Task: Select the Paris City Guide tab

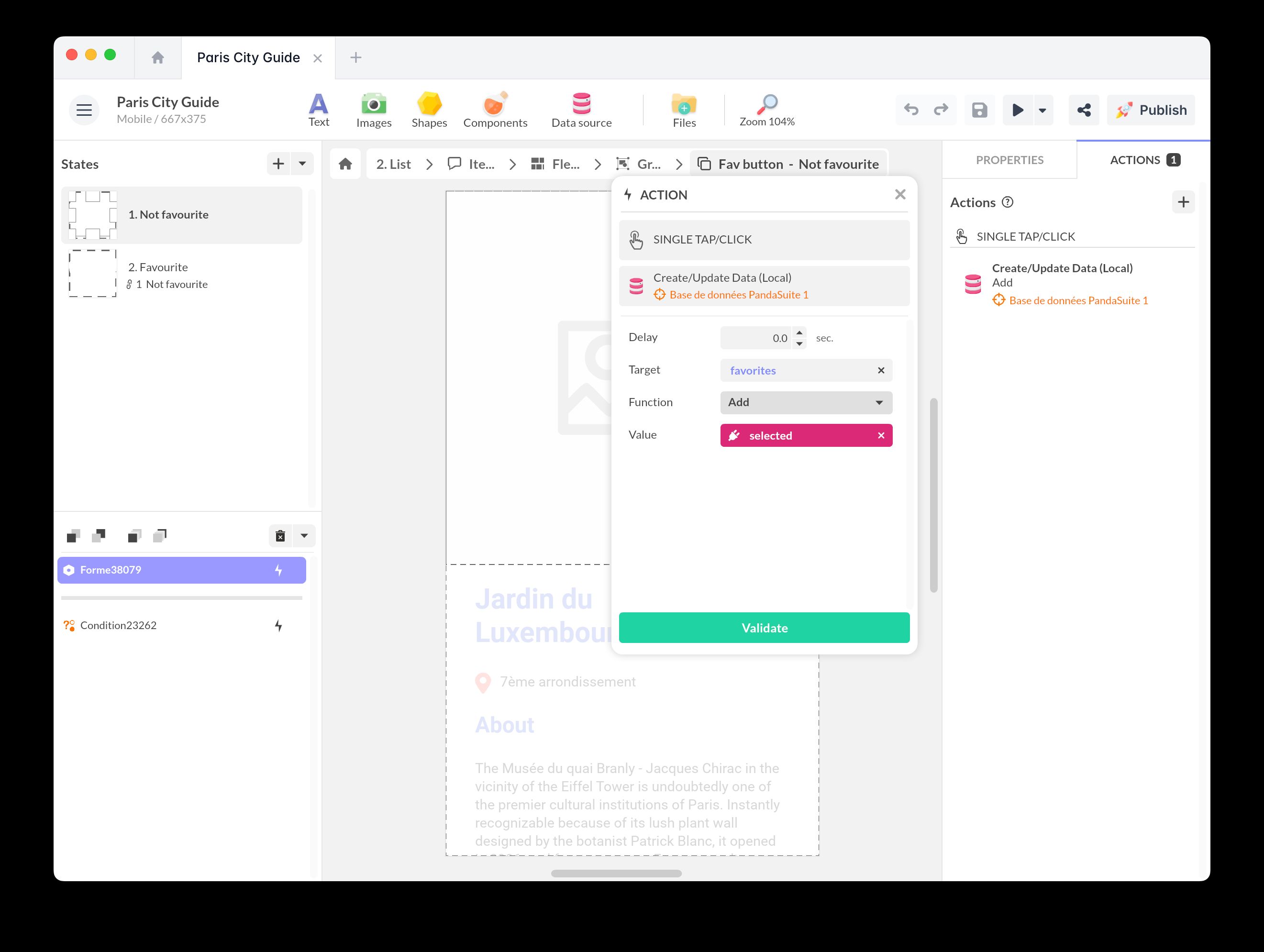Action: click(248, 58)
